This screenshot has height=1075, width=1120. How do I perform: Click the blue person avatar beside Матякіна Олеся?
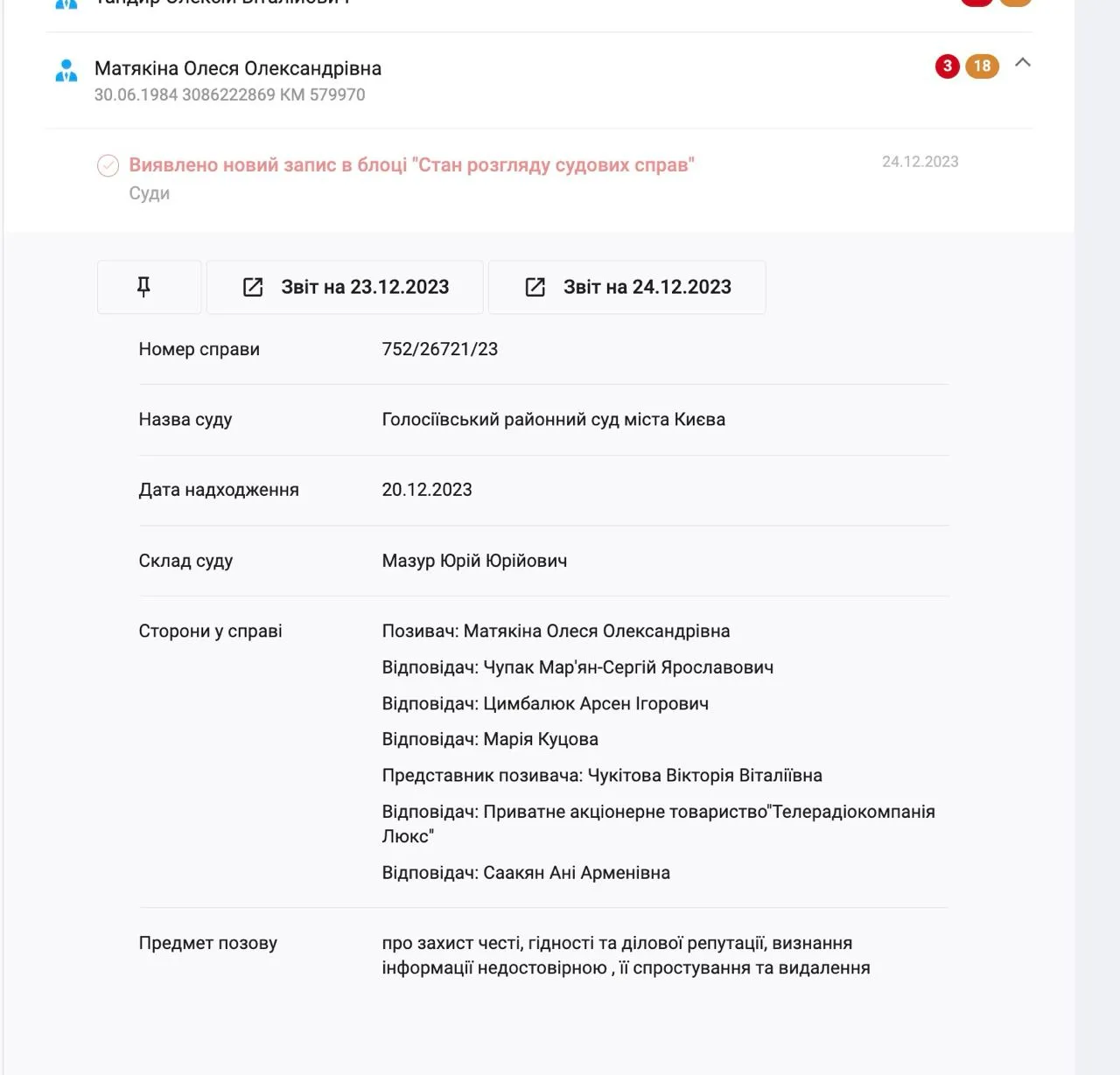click(66, 70)
